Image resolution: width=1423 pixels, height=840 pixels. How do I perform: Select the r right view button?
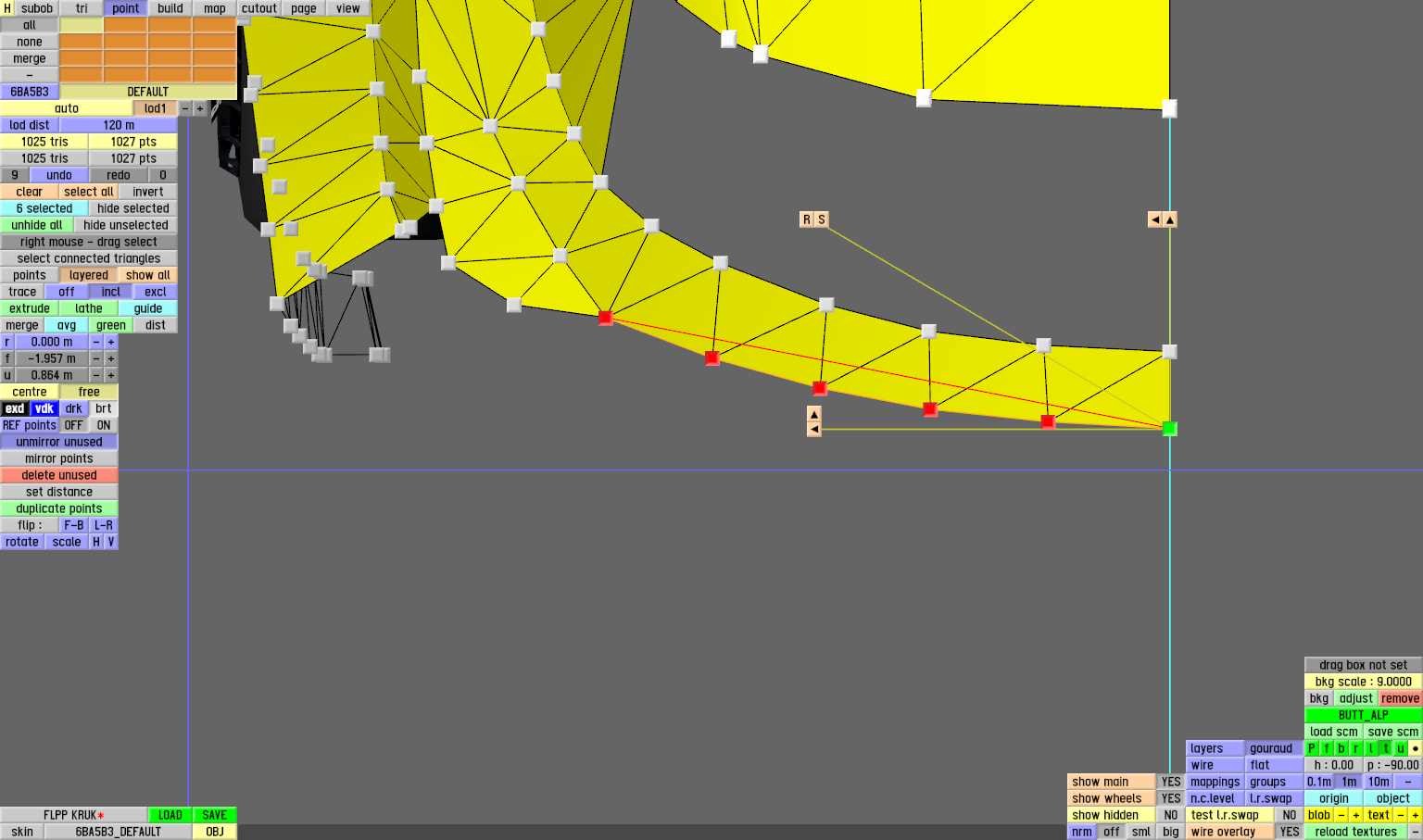pos(1356,748)
